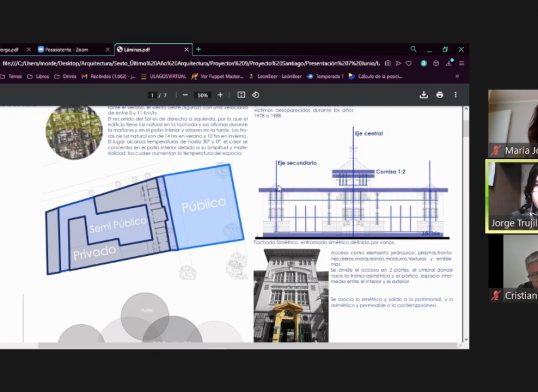Screen dimensions: 538x392
Task: Close the Láminas.pdf tab
Action: tap(186, 50)
